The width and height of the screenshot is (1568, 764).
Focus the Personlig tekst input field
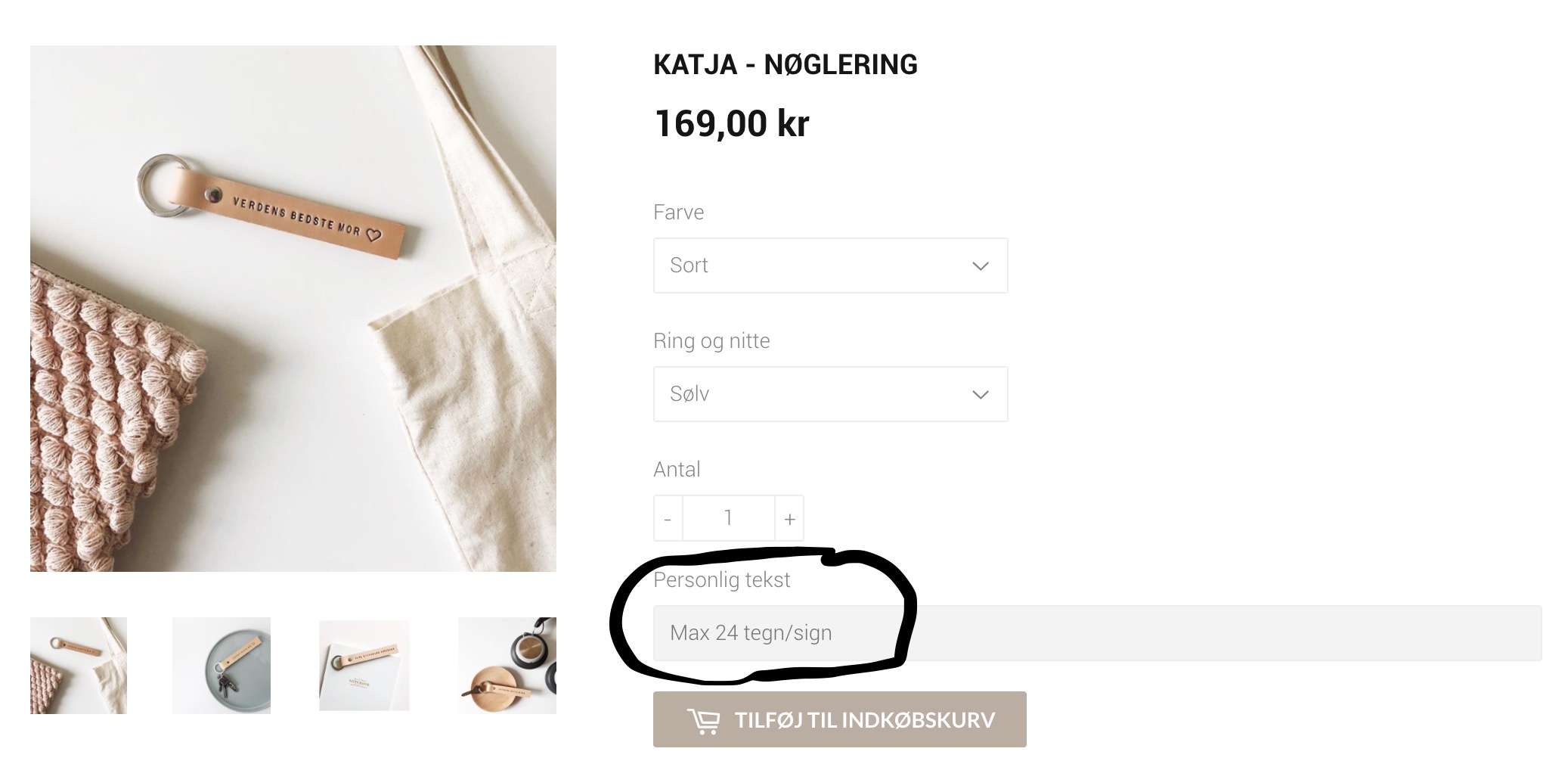[x=1096, y=633]
